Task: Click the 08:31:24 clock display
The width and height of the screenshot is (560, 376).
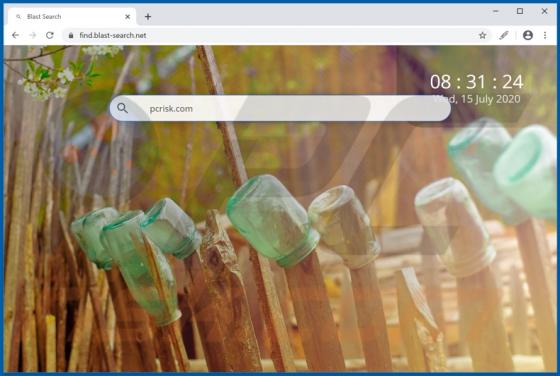Action: (x=477, y=82)
